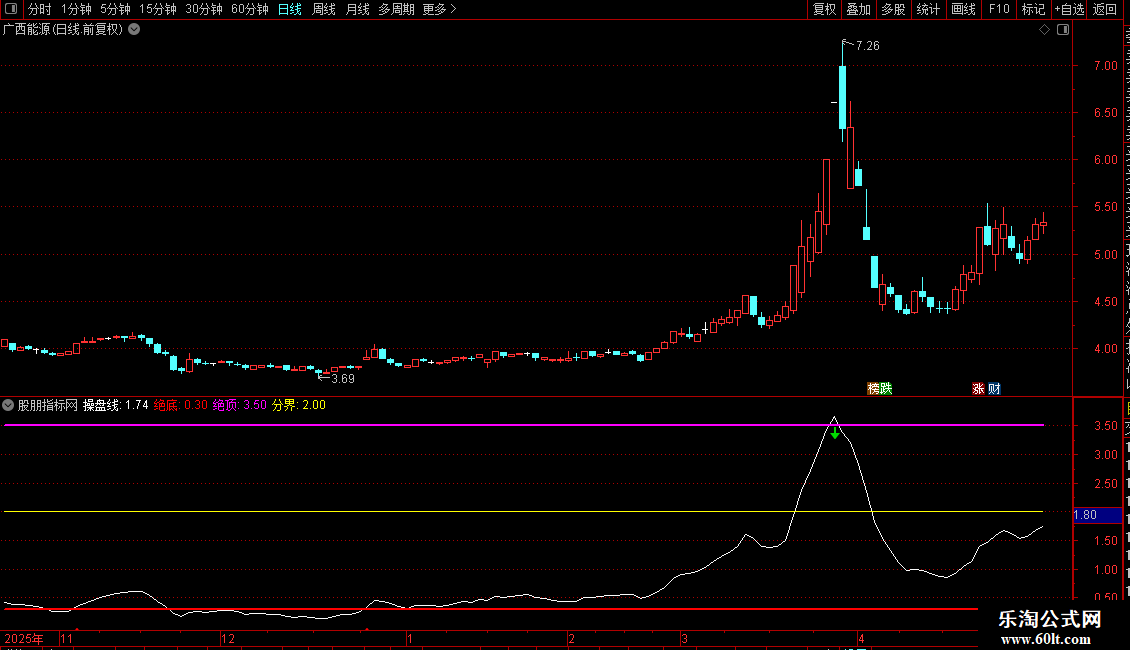The width and height of the screenshot is (1130, 650).
Task: Click month 4 on the time axis
Action: (861, 639)
